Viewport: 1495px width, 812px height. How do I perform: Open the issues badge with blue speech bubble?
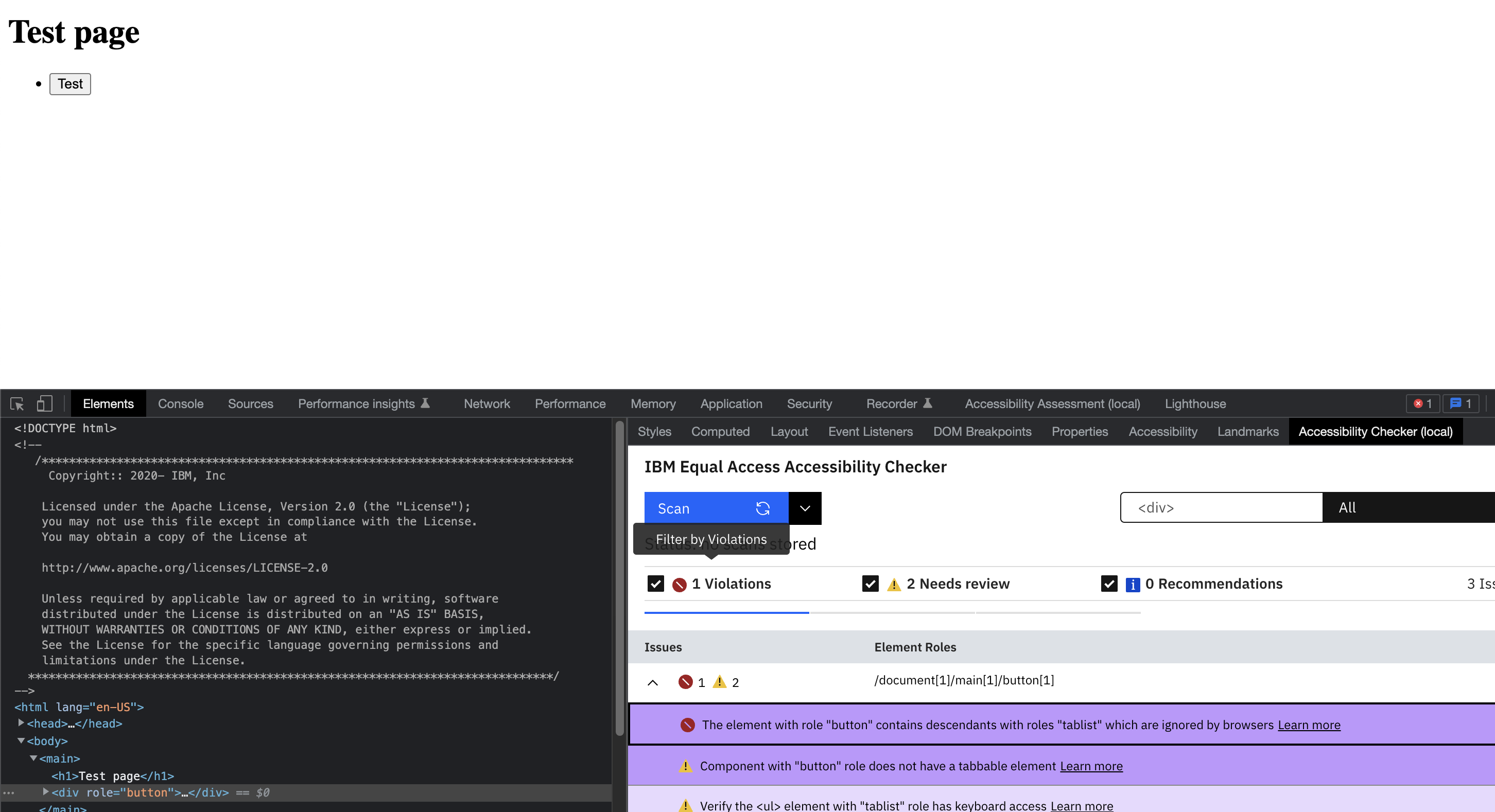coord(1460,403)
